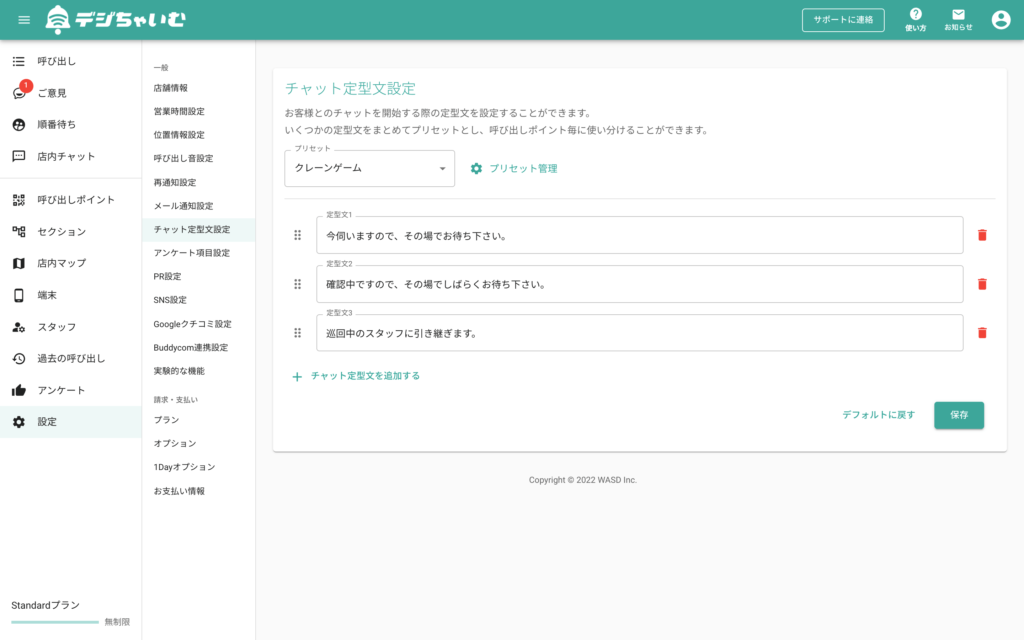The width and height of the screenshot is (1024, 640).
Task: Click the gear icon beside プリセット管理
Action: (476, 168)
